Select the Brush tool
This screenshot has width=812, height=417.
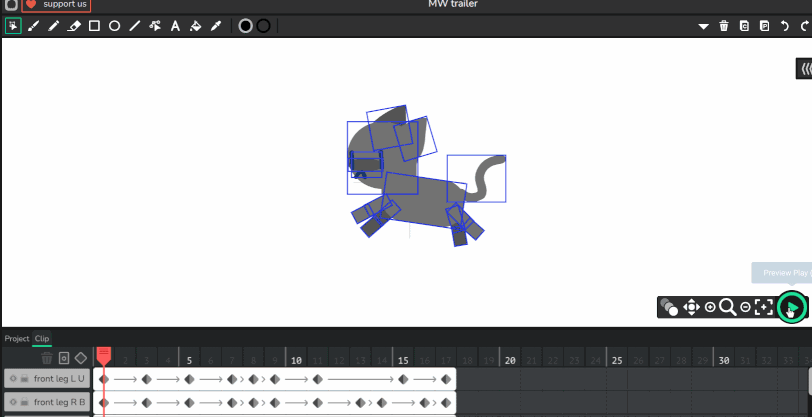[34, 26]
